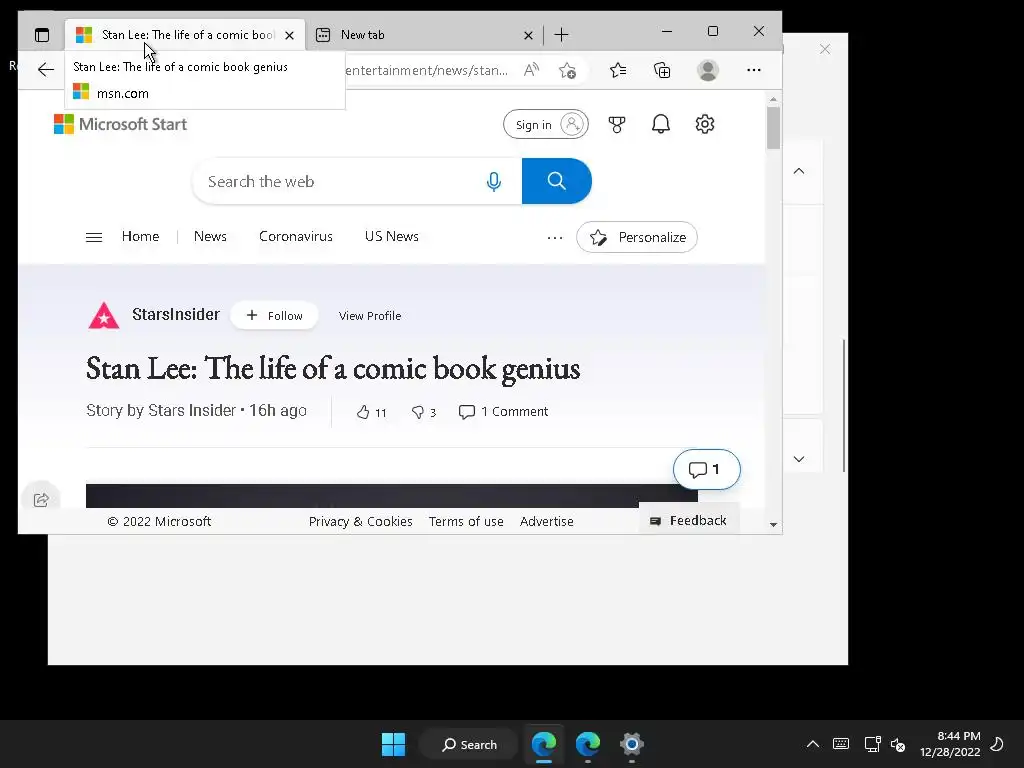Viewport: 1024px width, 768px height.
Task: Click the network status tray icon
Action: point(872,744)
